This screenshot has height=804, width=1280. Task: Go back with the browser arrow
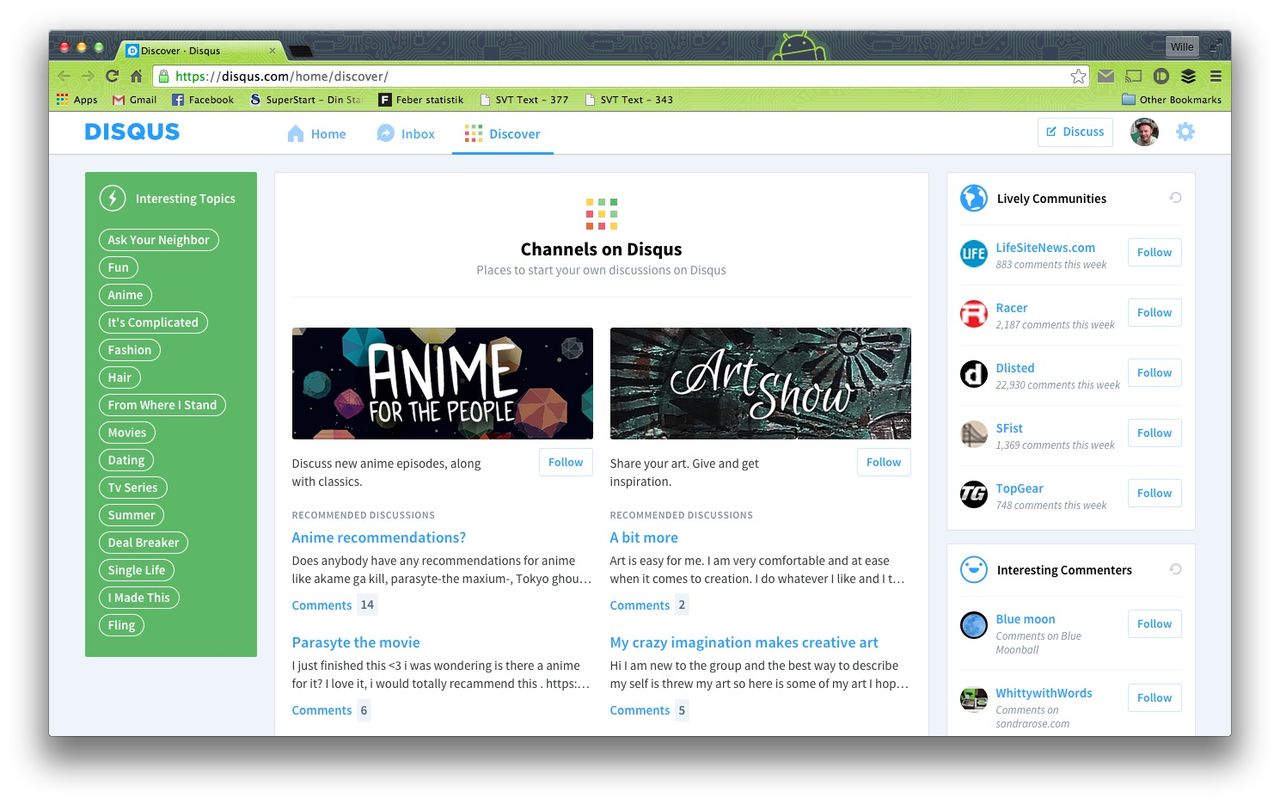pos(64,76)
